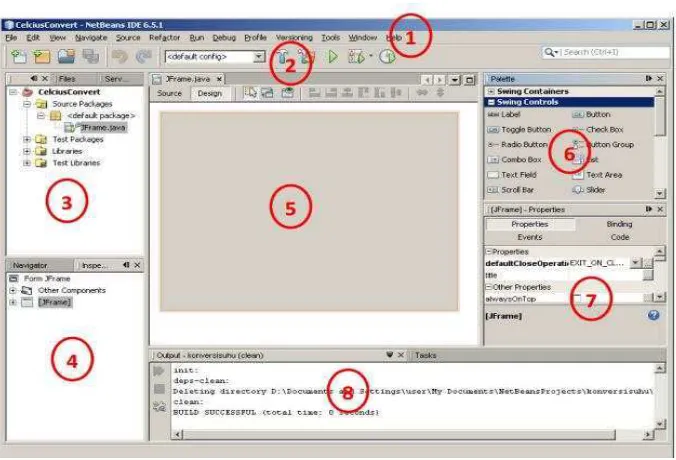The image size is (676, 460).
Task: Click the Profile Main Project clock icon
Action: coord(387,56)
